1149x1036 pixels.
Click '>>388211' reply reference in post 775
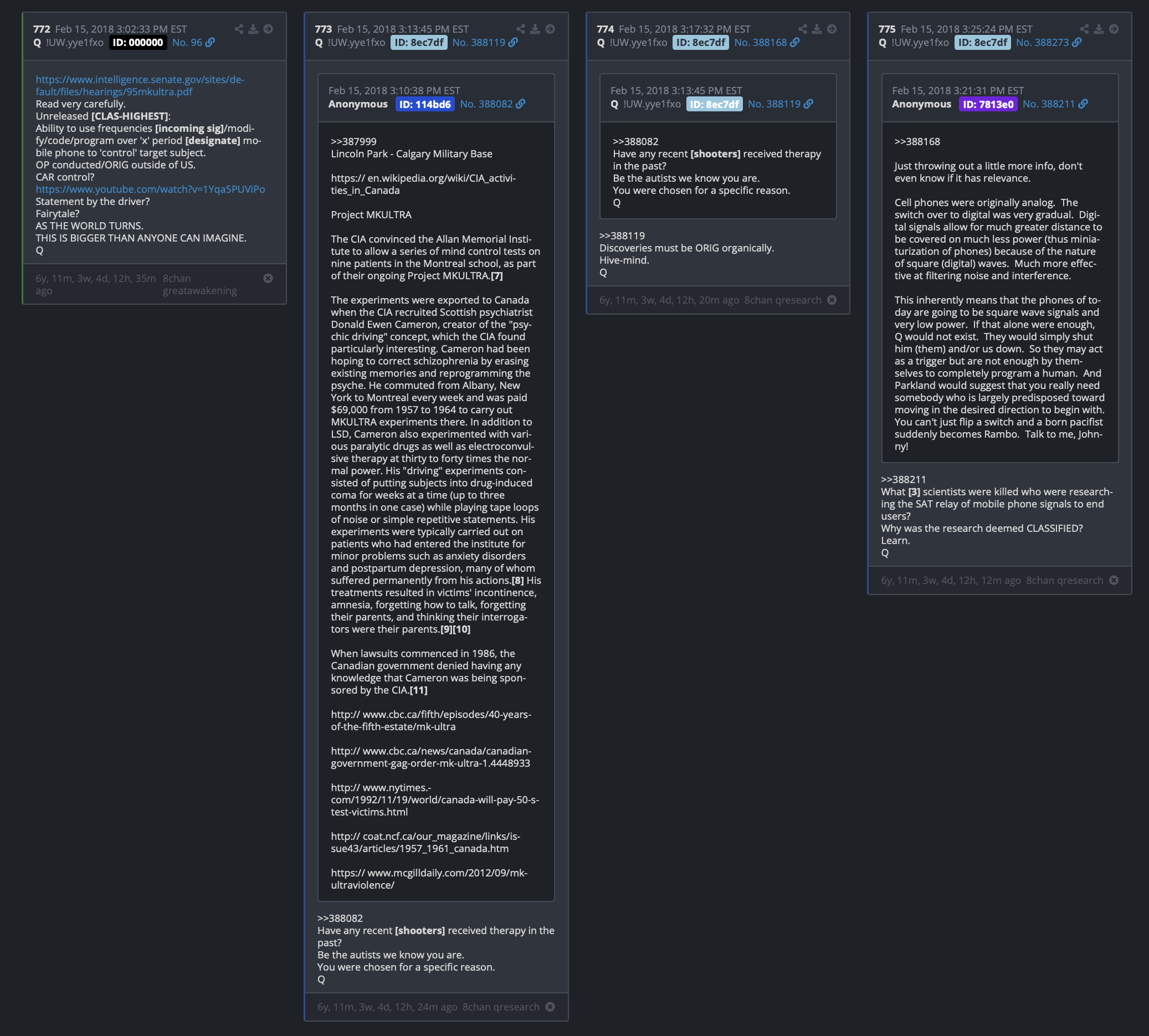point(903,480)
